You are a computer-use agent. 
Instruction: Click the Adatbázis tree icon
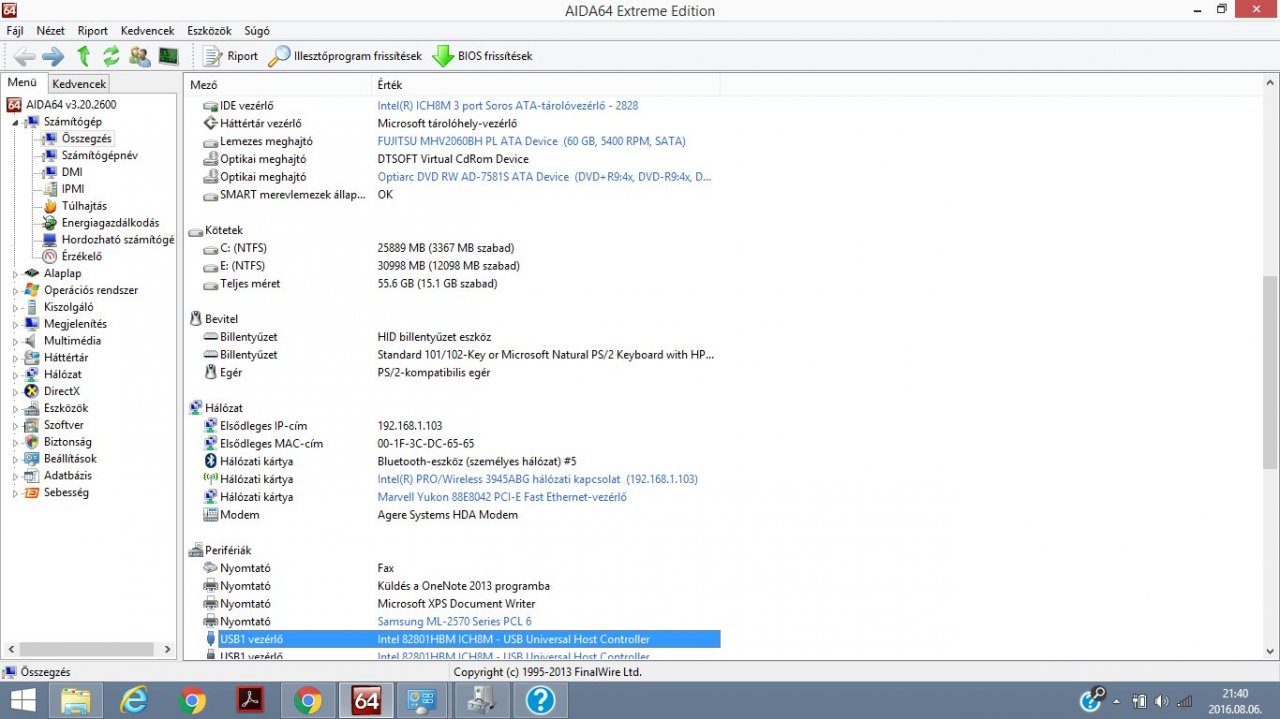32,476
